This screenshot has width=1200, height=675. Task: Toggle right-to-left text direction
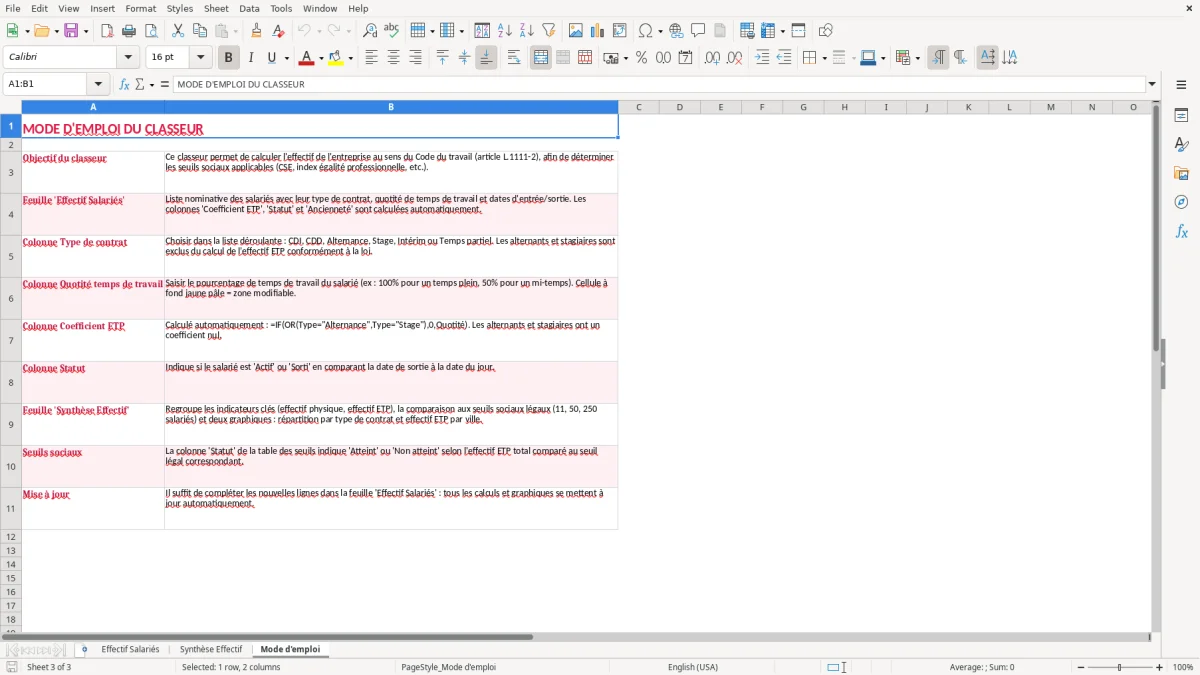(960, 58)
